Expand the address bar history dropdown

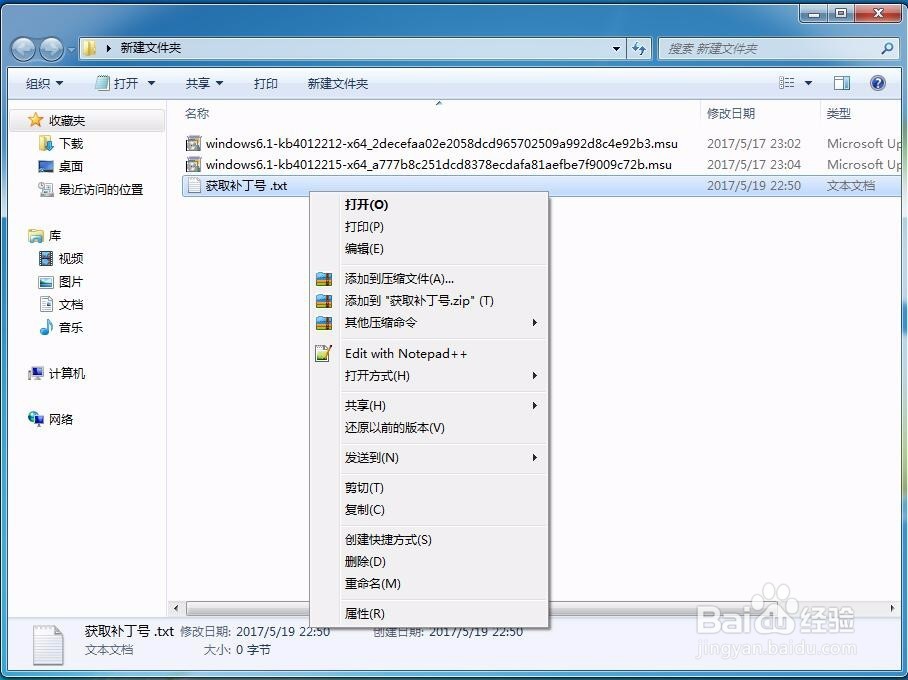click(x=616, y=47)
